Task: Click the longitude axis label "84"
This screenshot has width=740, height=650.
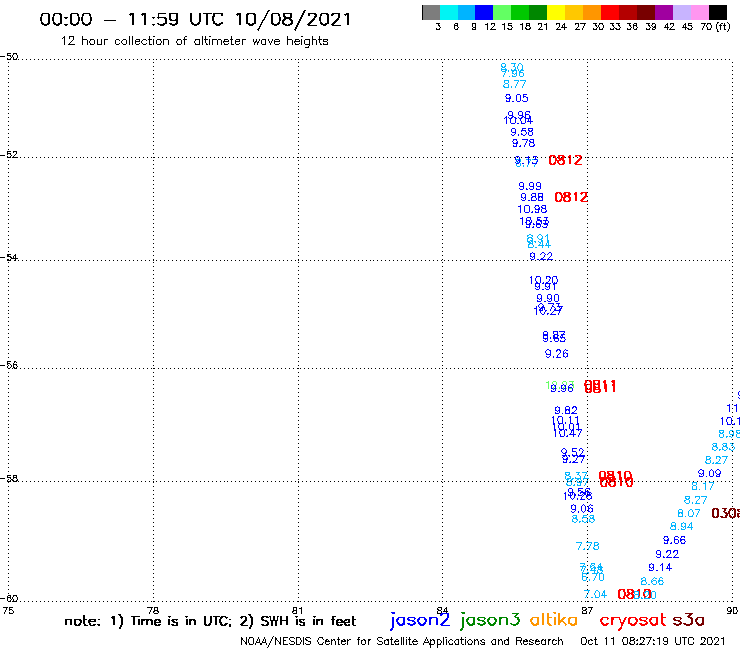Action: point(442,610)
